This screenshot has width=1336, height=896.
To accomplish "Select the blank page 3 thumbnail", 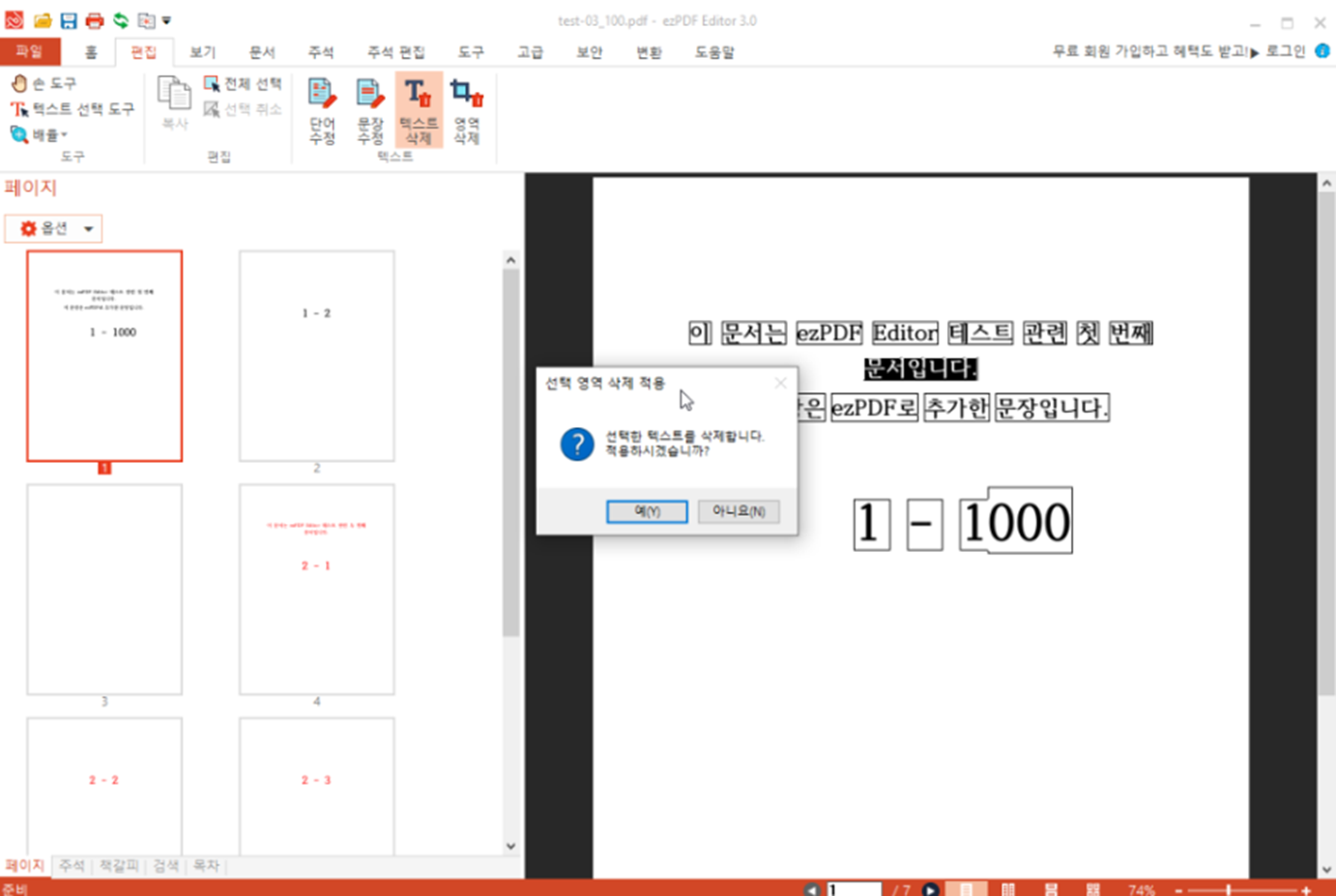I will (104, 590).
